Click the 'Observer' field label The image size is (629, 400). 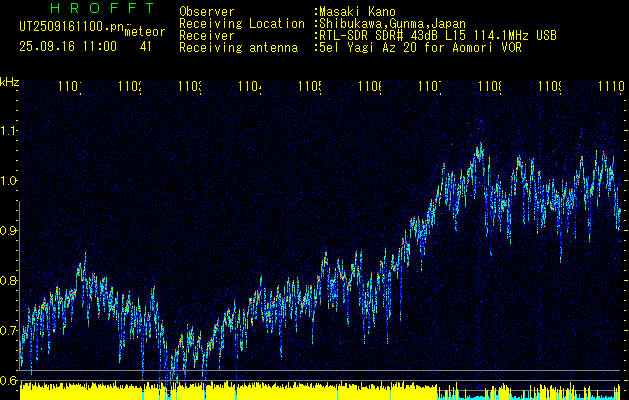click(207, 12)
